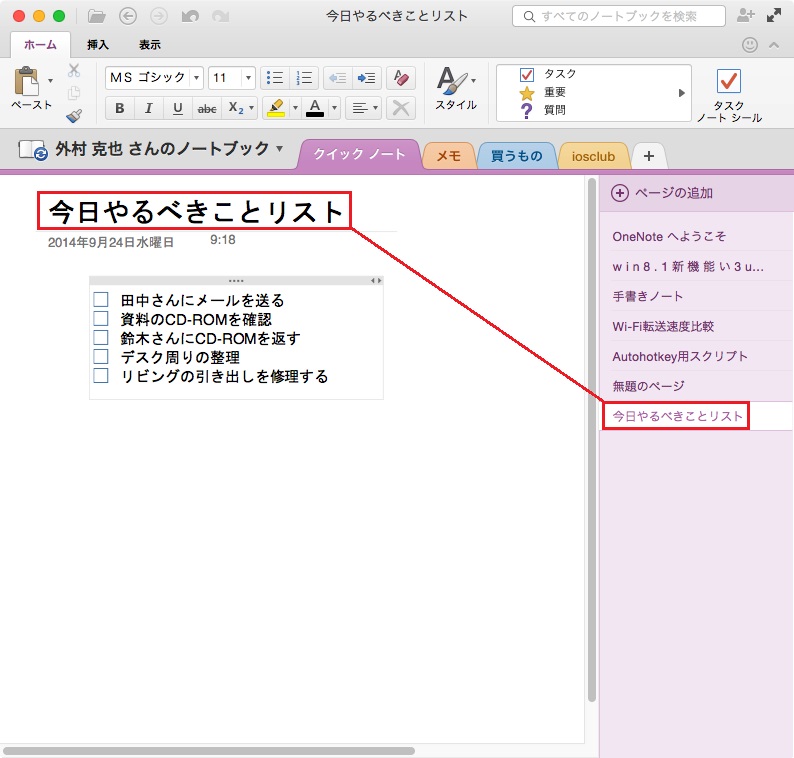Viewport: 794px width, 758px height.
Task: Click the Task Note Seal checkbox icon
Action: (729, 82)
